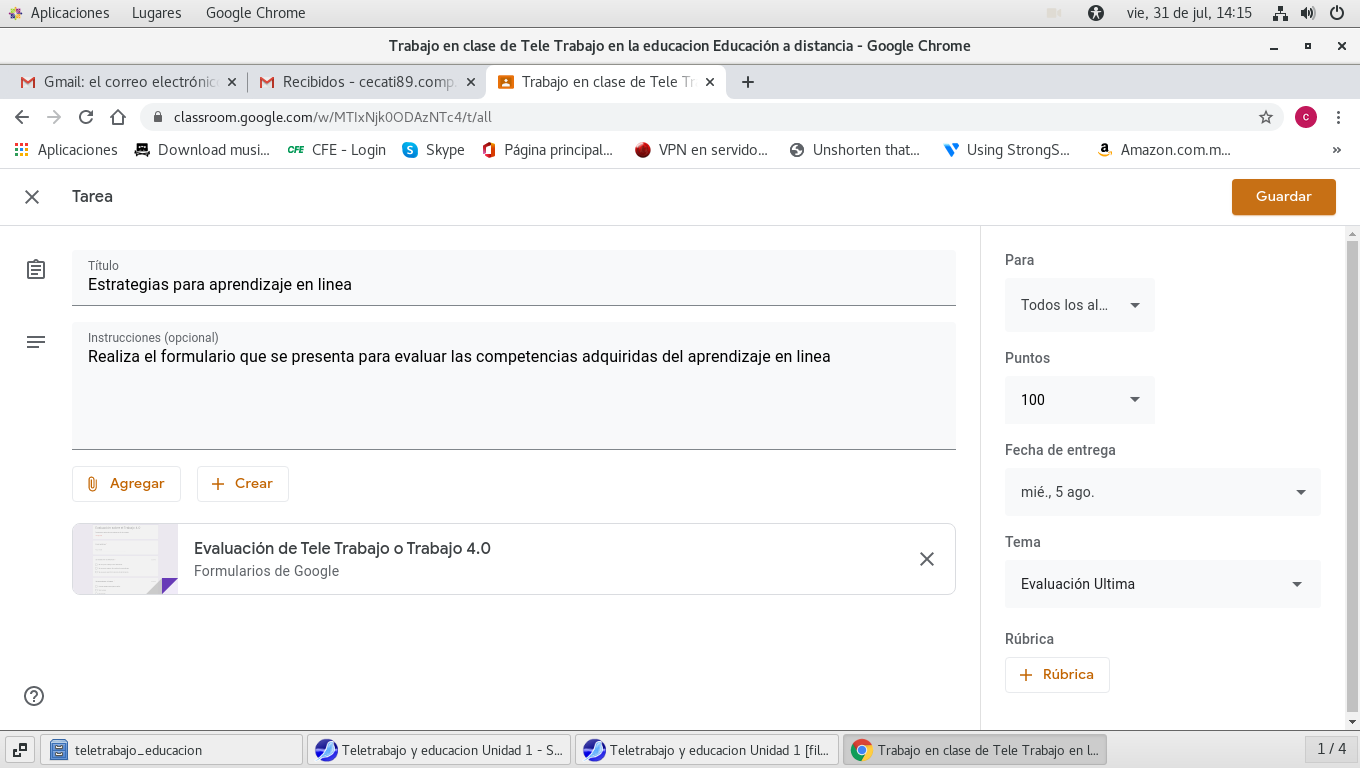The height and width of the screenshot is (768, 1360).
Task: Open system volume control icon
Action: tap(1308, 13)
